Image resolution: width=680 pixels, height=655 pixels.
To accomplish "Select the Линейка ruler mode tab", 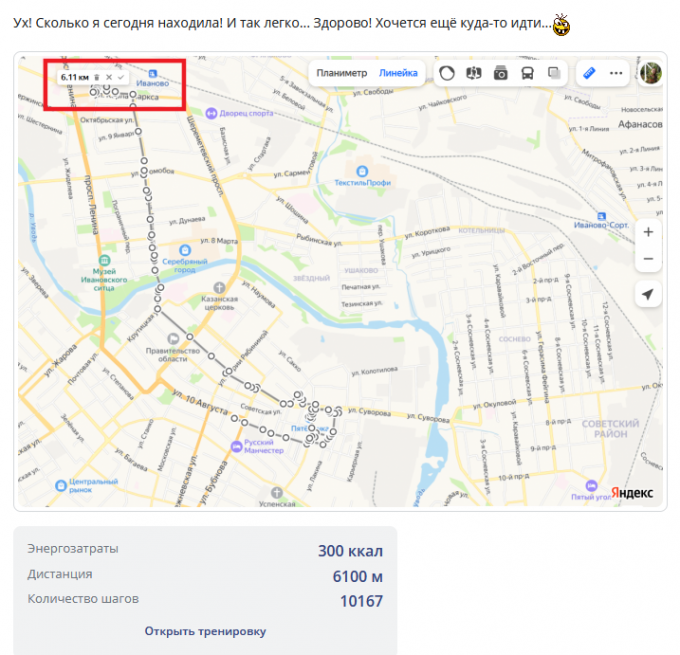I will click(x=398, y=73).
